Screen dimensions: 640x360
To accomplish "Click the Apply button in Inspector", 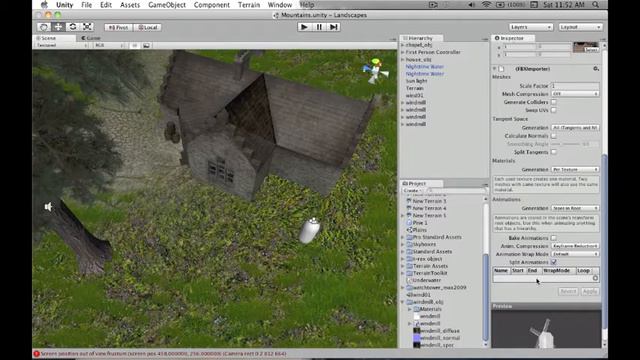I will [x=589, y=291].
